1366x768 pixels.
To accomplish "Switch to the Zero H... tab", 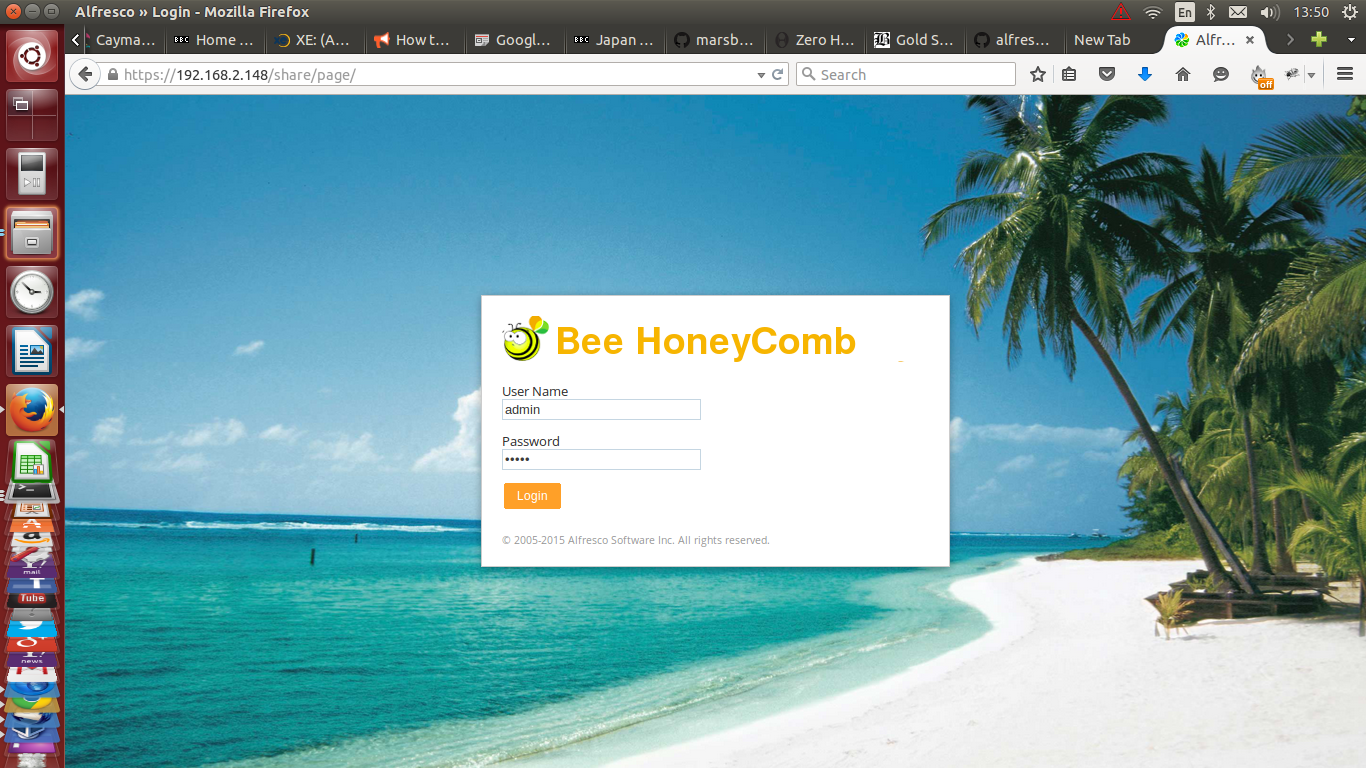I will pyautogui.click(x=815, y=40).
